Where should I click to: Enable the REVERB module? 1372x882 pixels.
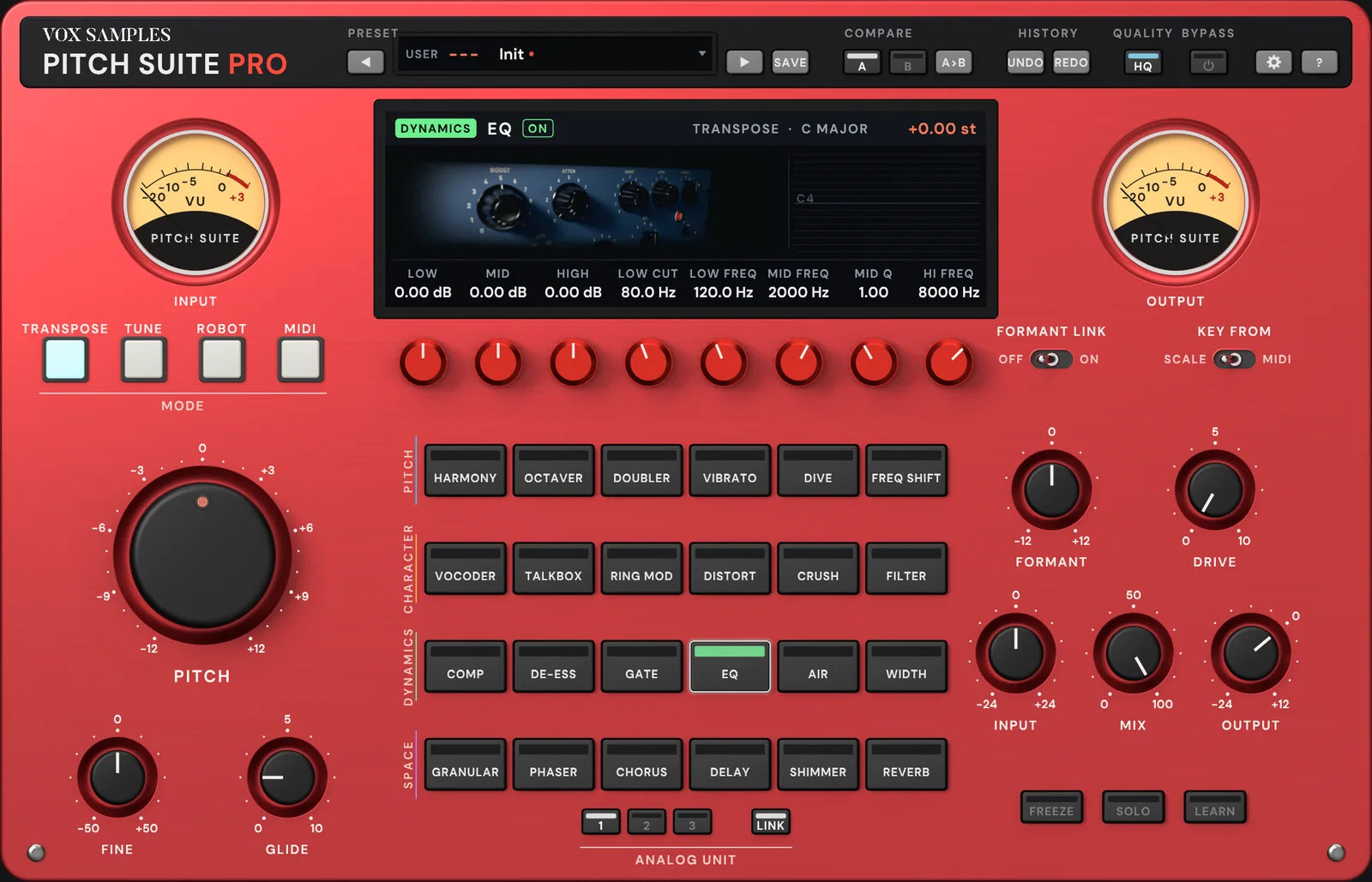pyautogui.click(x=906, y=764)
